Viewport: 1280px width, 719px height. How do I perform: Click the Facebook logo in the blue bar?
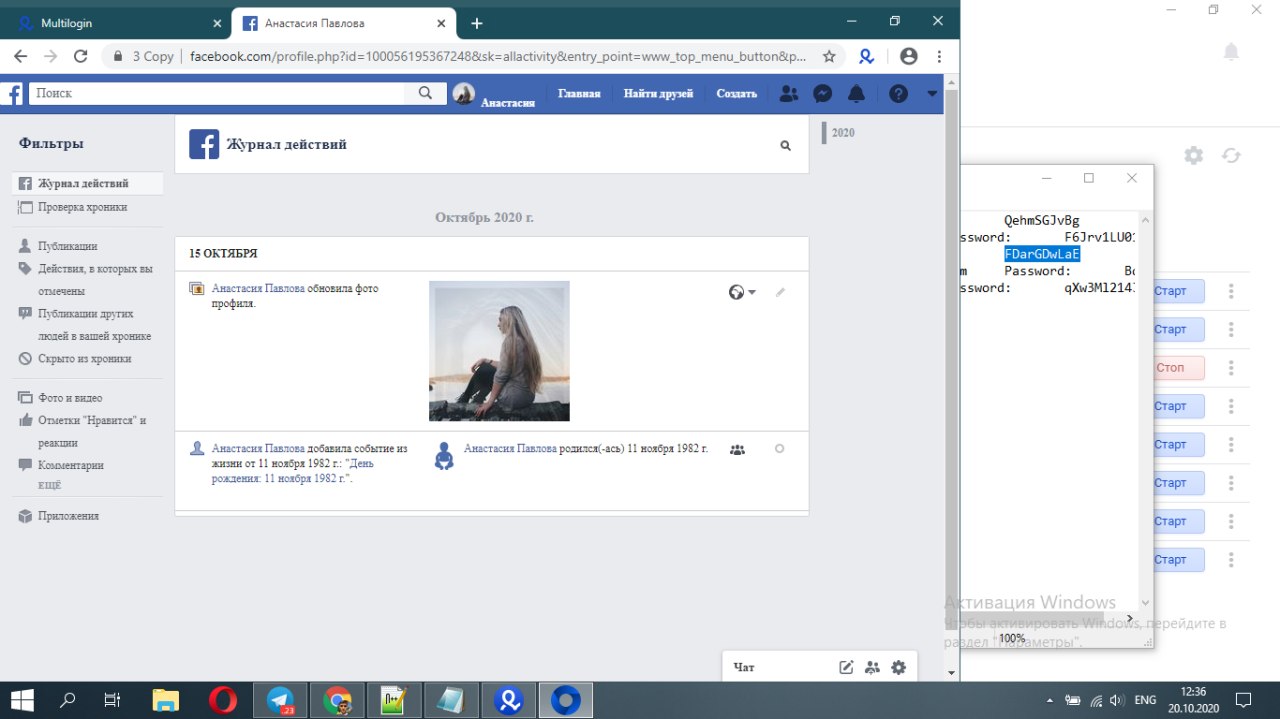12,94
